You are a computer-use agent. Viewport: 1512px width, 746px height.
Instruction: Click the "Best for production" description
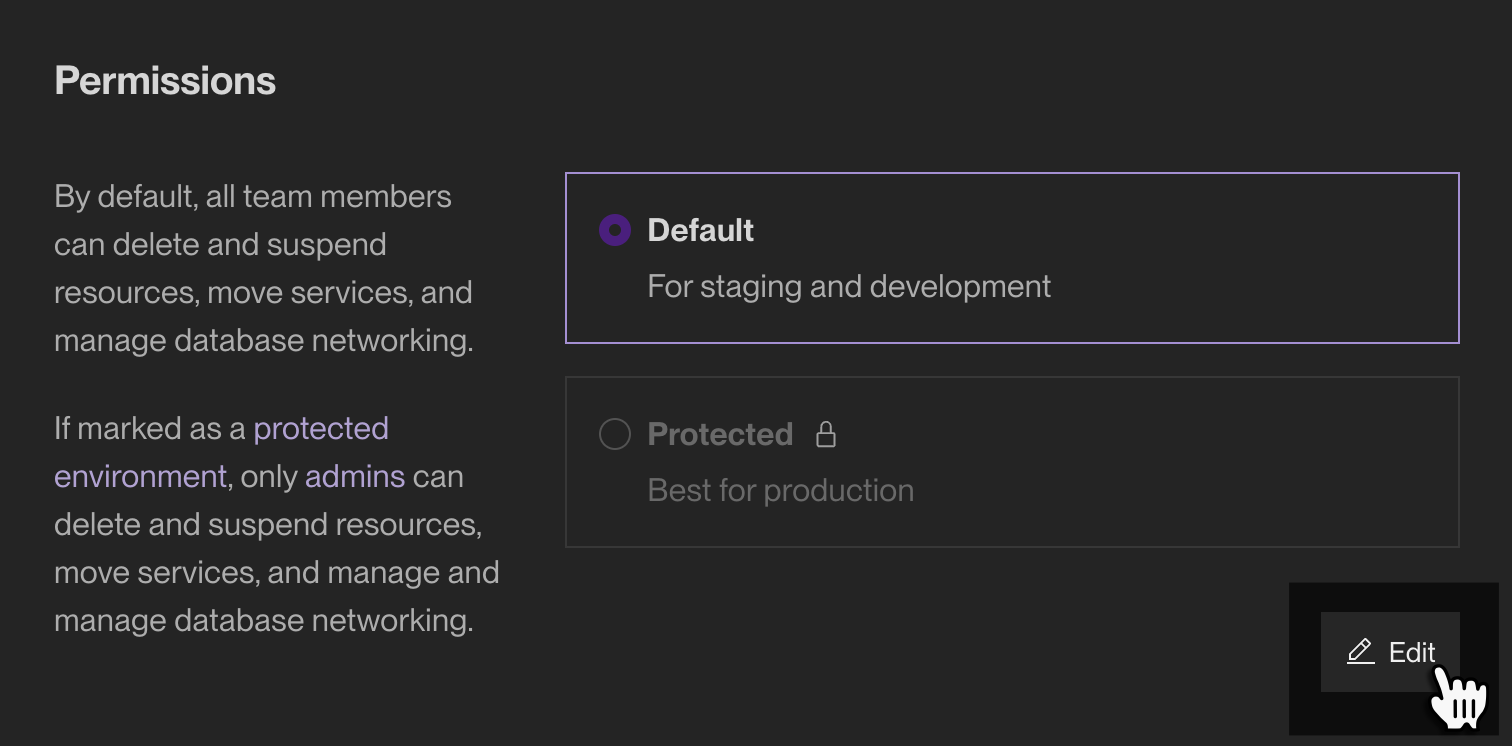click(x=780, y=489)
